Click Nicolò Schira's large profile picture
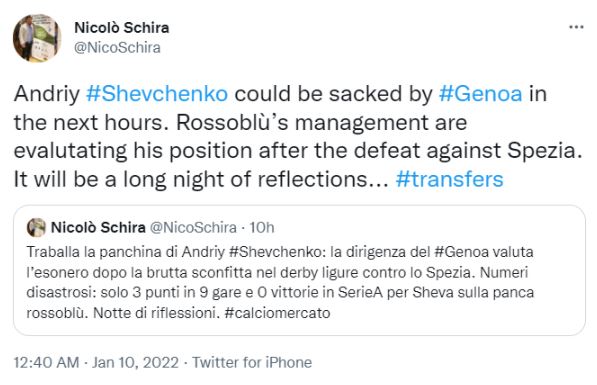 coord(37,38)
